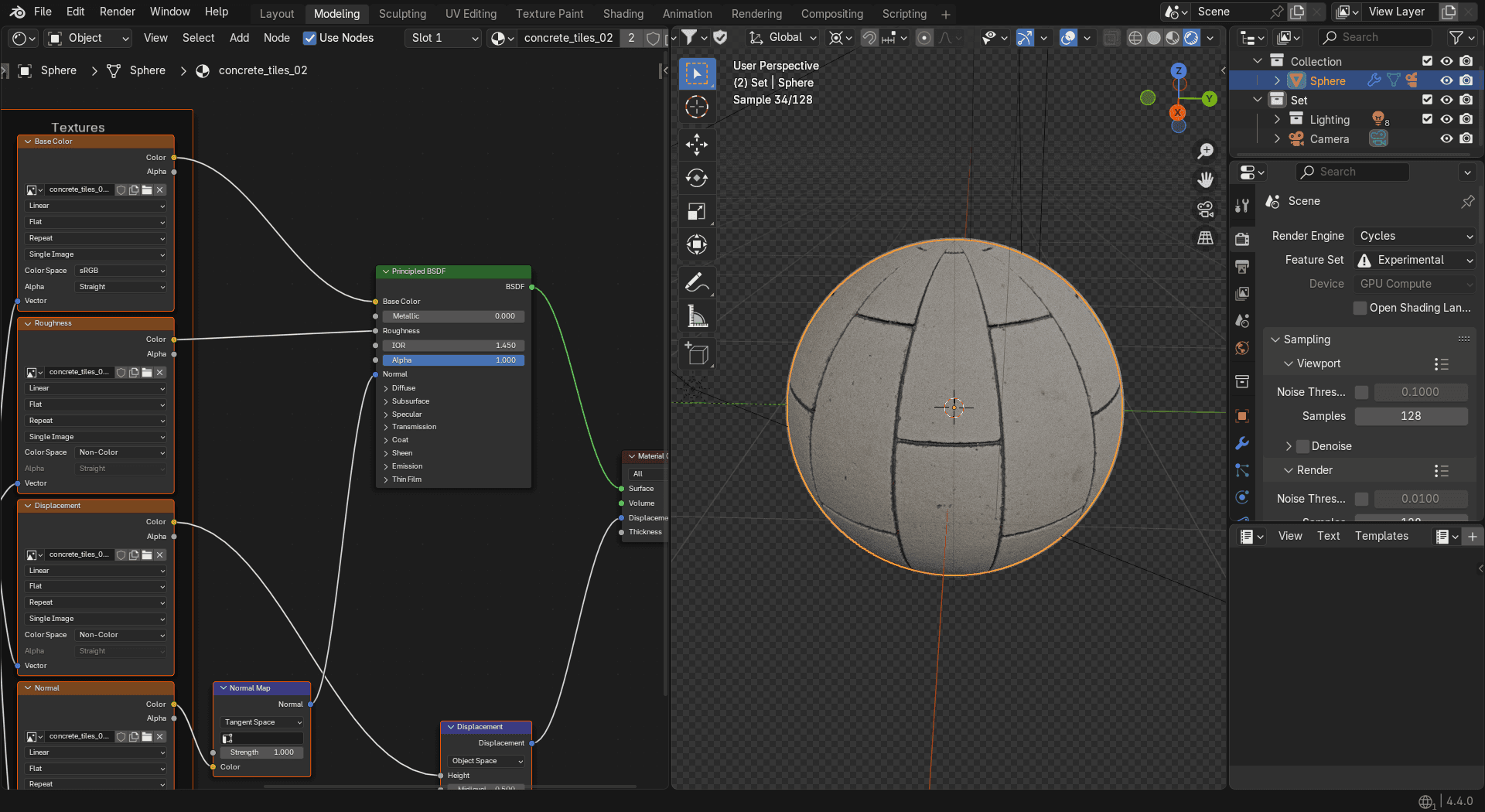
Task: Select the Rotate tool in viewport toolbar
Action: (696, 178)
